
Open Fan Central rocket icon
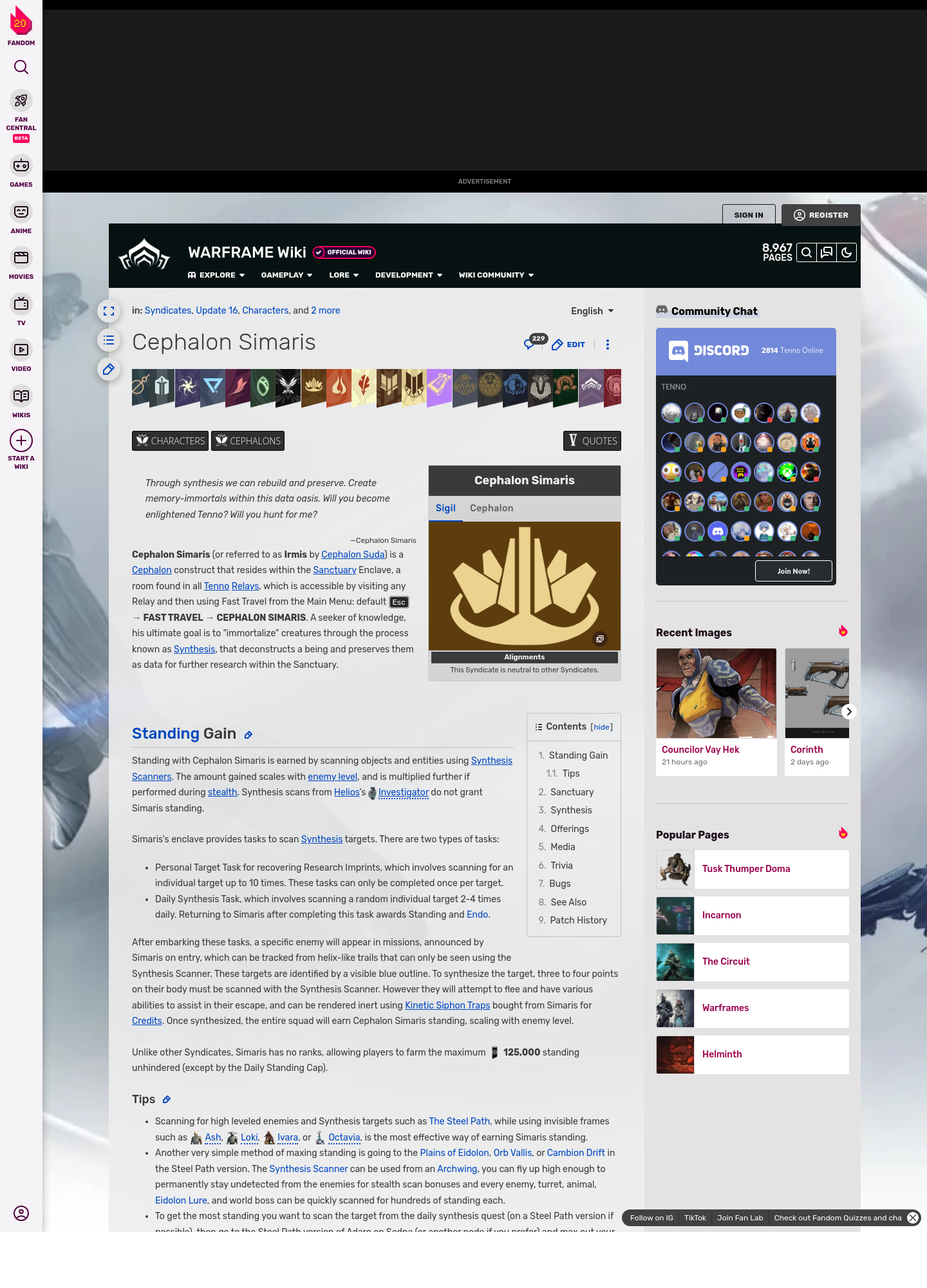click(21, 101)
